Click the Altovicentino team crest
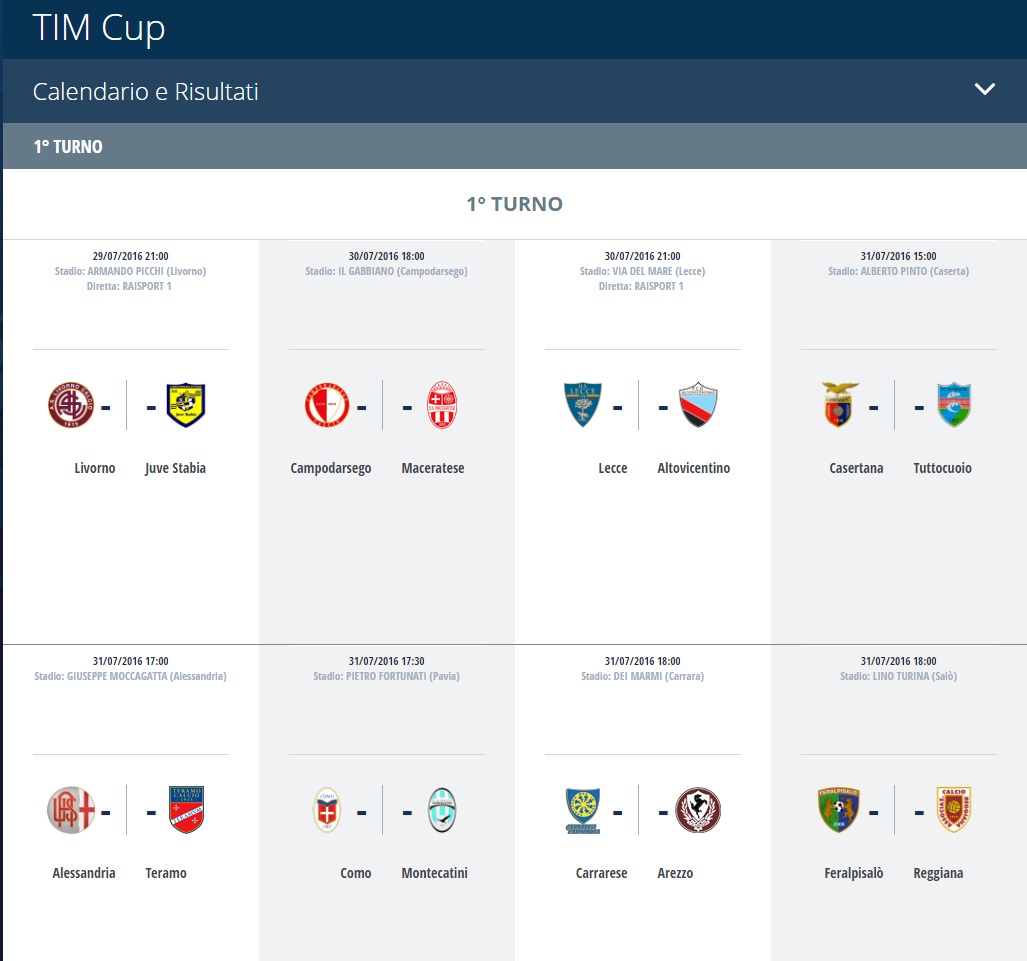 coord(698,405)
